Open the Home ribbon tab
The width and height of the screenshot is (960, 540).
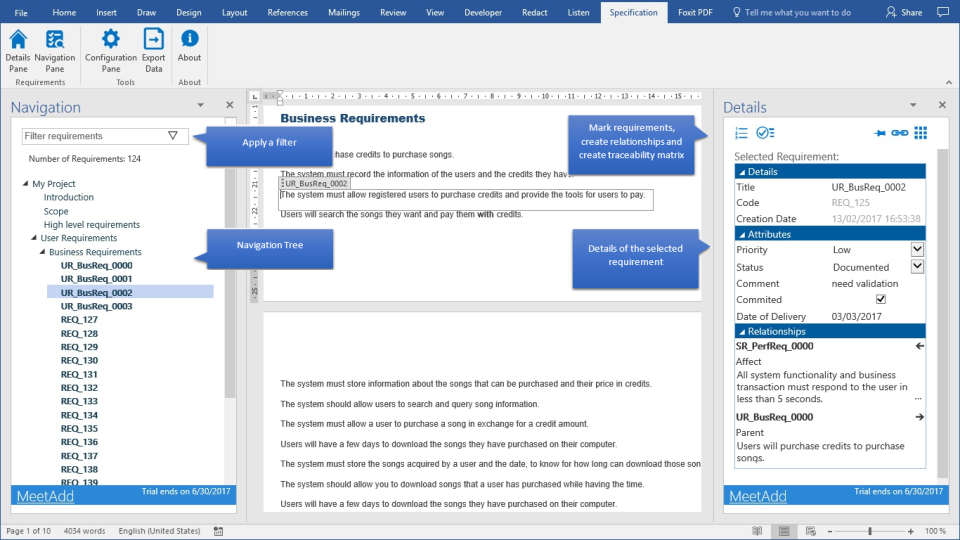click(x=64, y=12)
